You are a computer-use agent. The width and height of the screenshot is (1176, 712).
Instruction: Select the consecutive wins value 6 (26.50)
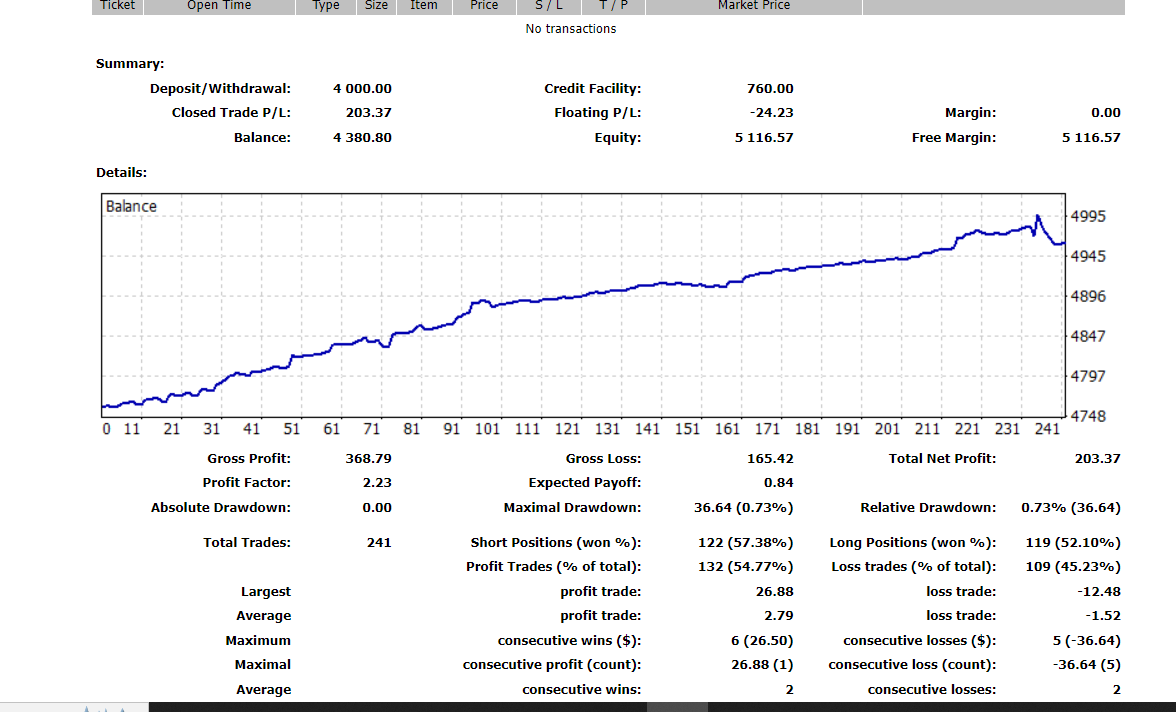pyautogui.click(x=762, y=641)
